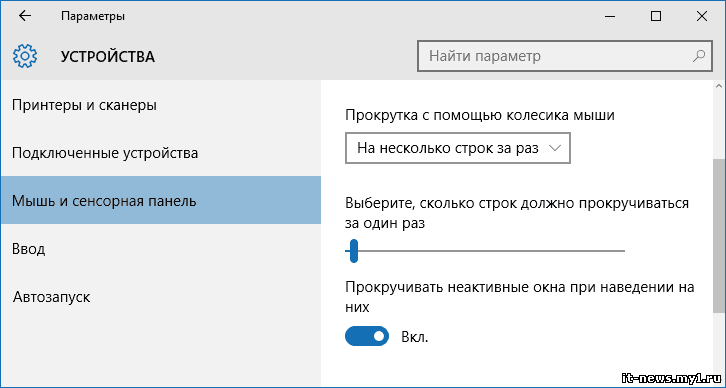Click the chevron of the scroll mode combo box
This screenshot has height=388, width=726.
554,148
